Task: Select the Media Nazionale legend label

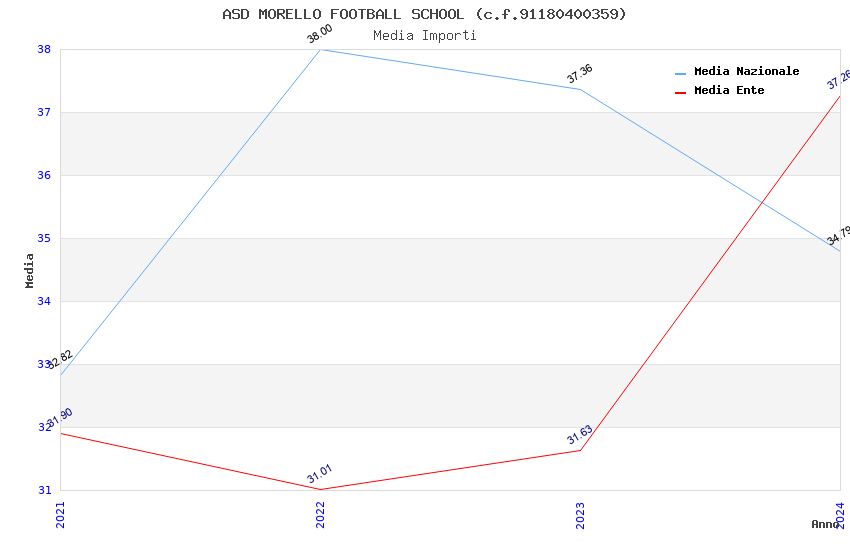Action: [x=746, y=72]
